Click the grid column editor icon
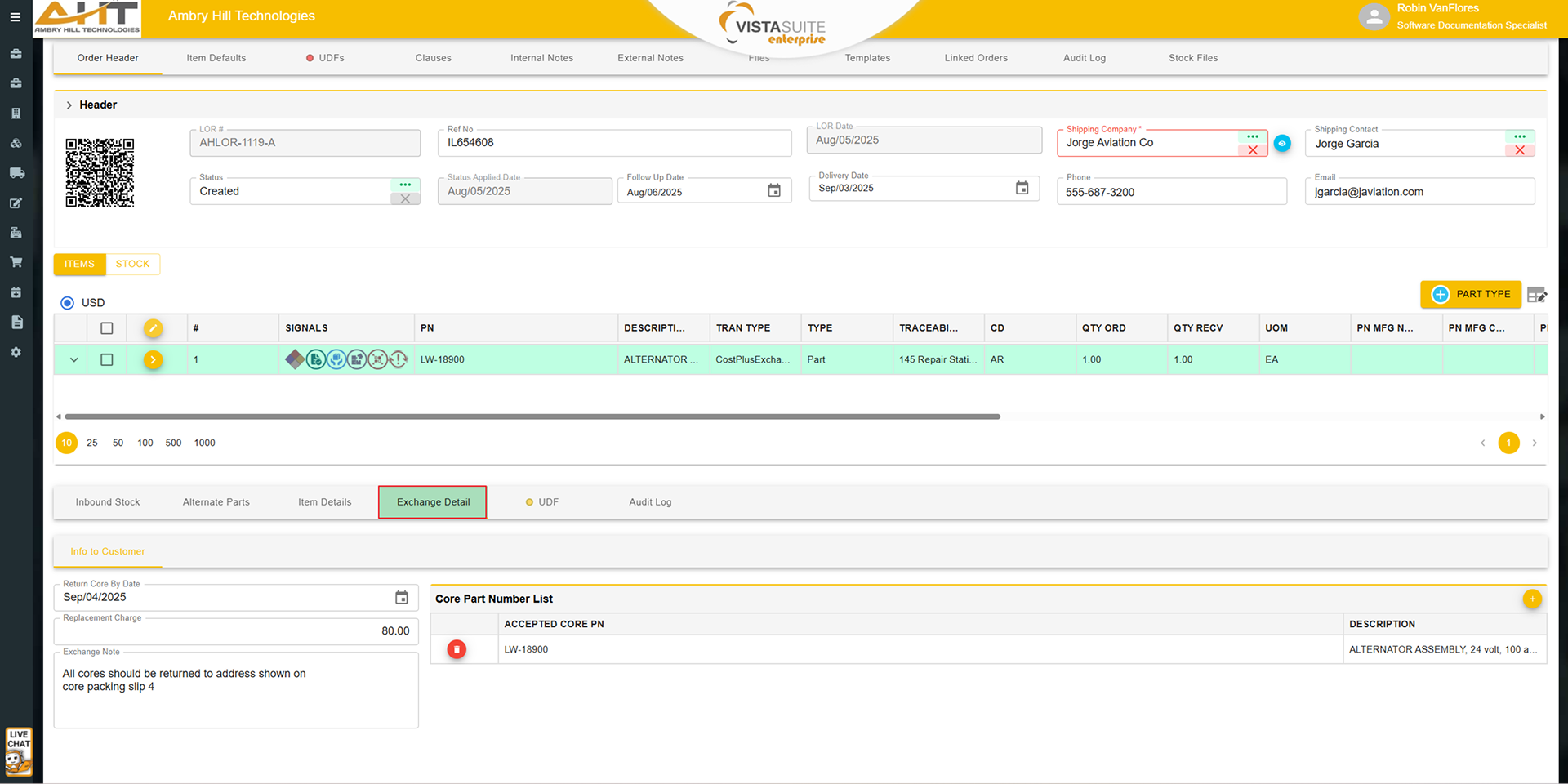Image resolution: width=1568 pixels, height=784 pixels. click(x=1536, y=295)
